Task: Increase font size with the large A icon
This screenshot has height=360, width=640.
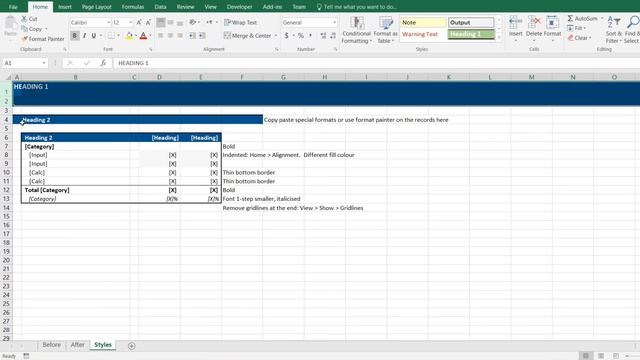Action: point(139,22)
